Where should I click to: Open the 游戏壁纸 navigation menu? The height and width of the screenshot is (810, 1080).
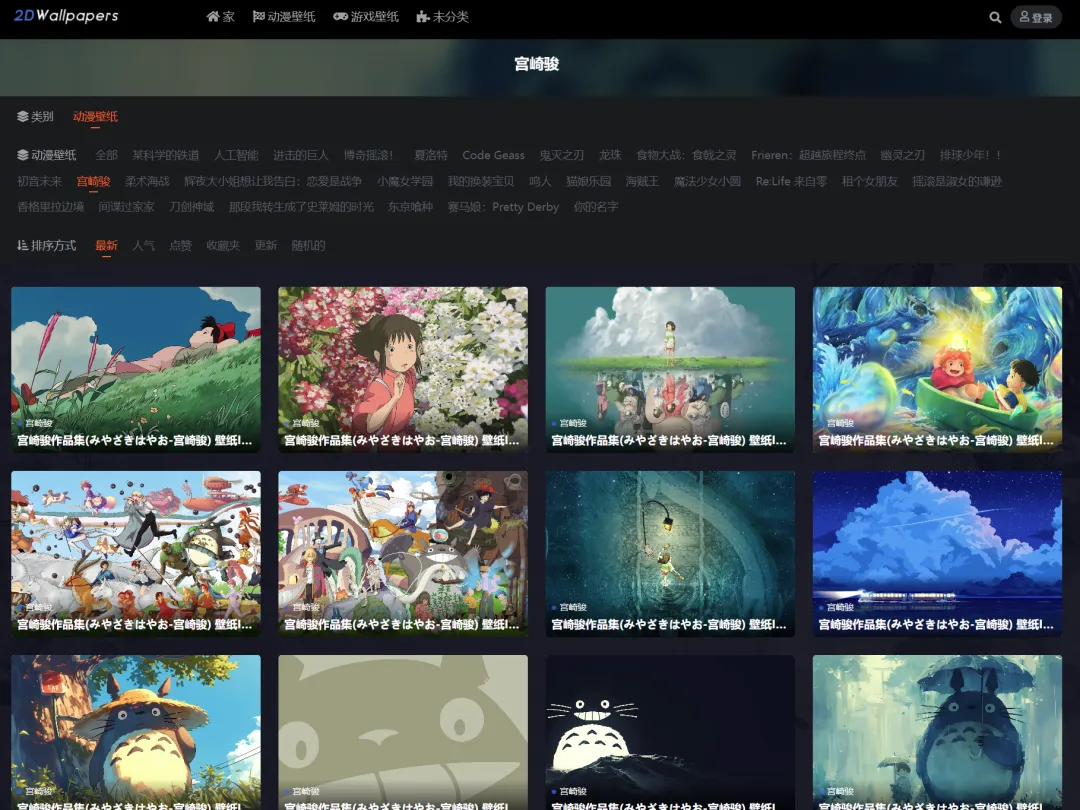[x=366, y=17]
